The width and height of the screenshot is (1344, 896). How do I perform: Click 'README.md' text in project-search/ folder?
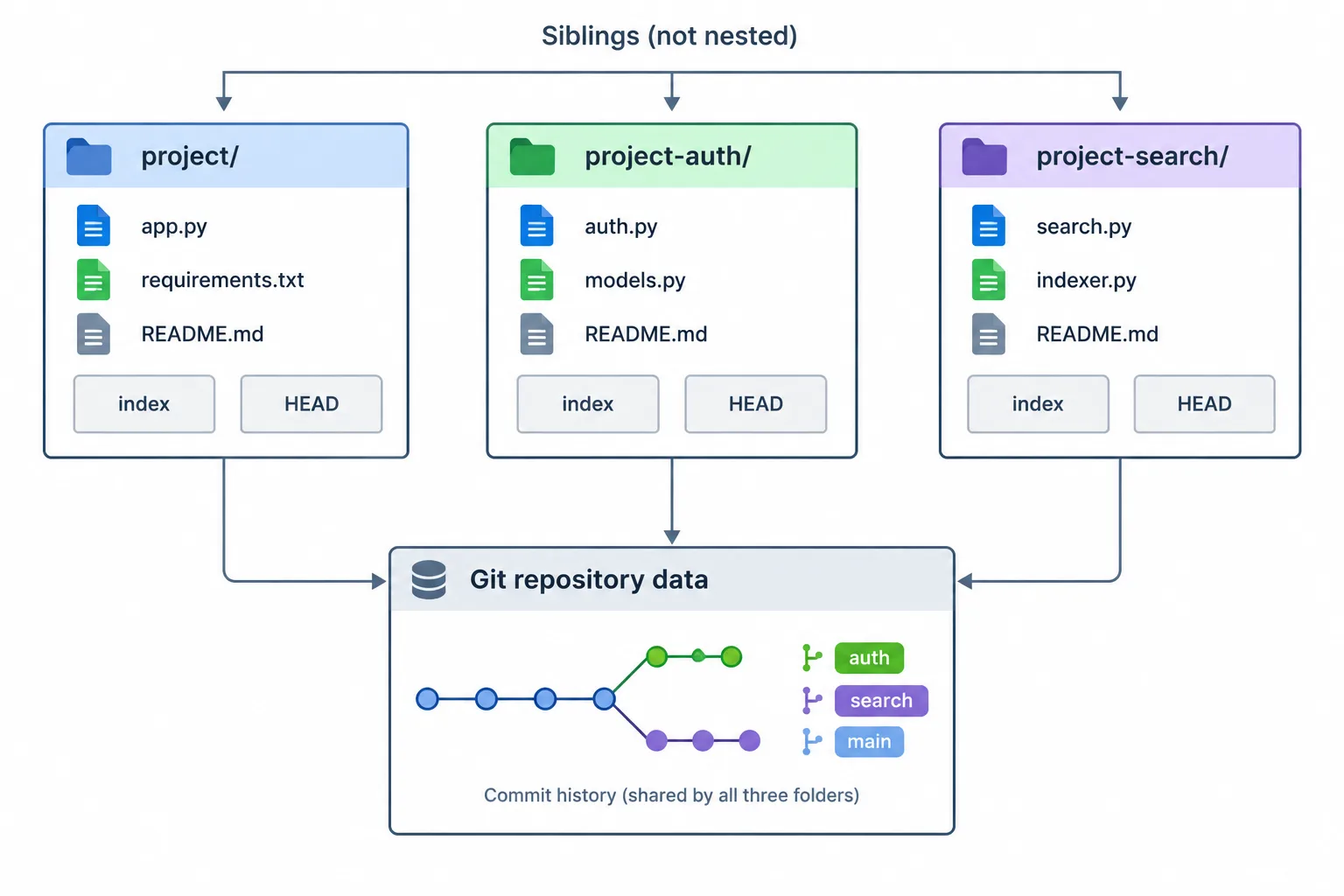pyautogui.click(x=1097, y=334)
